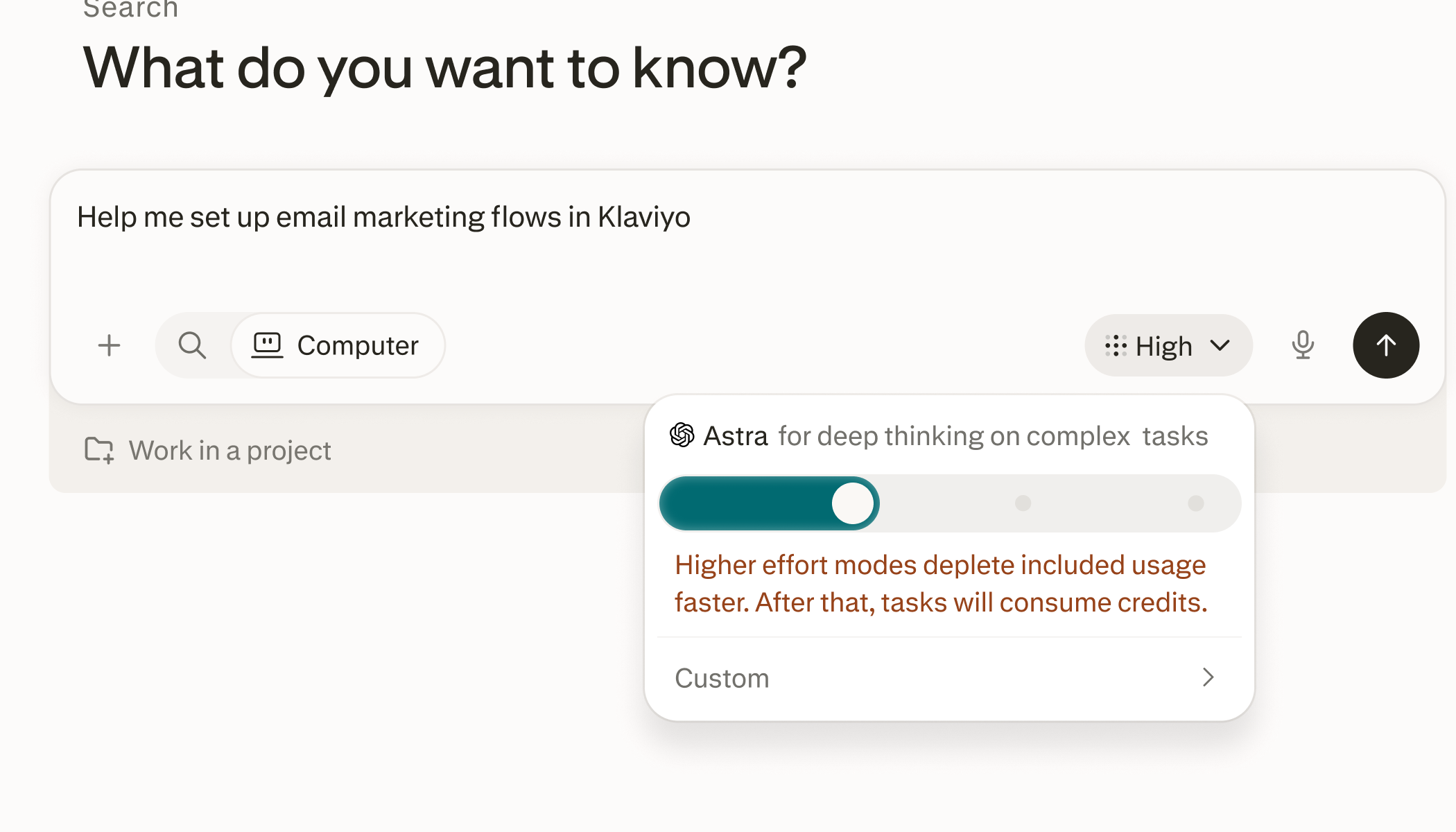Select the highest effort level dot
This screenshot has width=1456, height=832.
tap(1196, 503)
